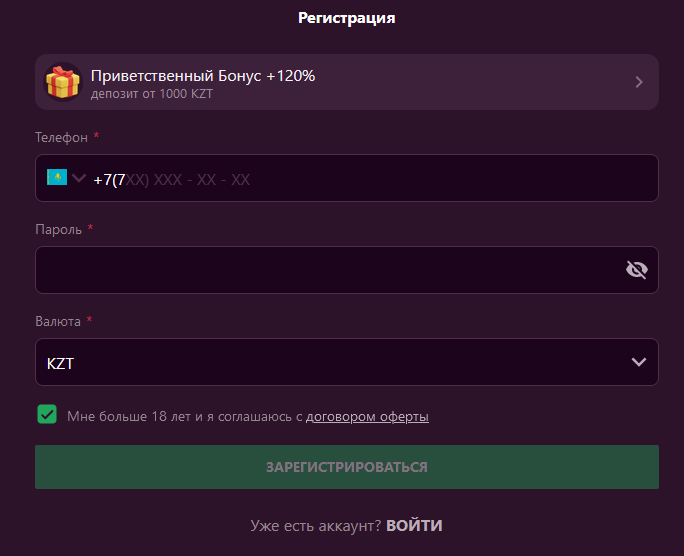This screenshot has width=684, height=556.
Task: Show password using crossed-eye icon
Action: click(x=636, y=269)
